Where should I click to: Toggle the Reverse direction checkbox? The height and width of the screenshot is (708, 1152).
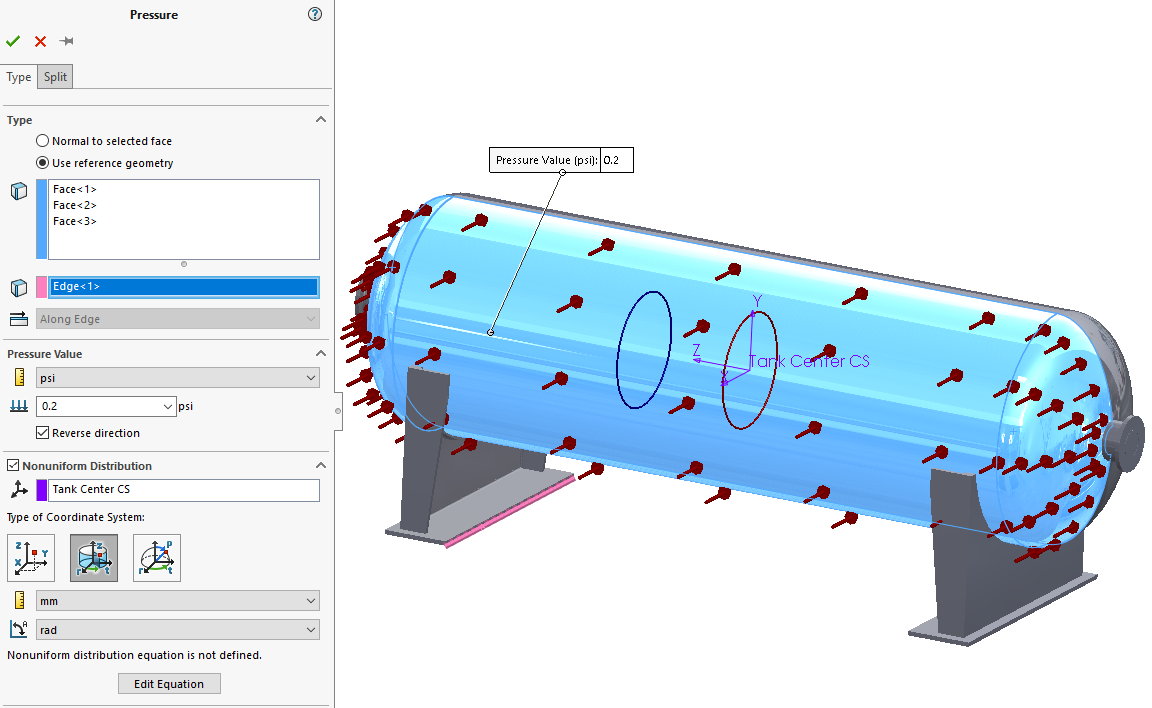point(43,433)
